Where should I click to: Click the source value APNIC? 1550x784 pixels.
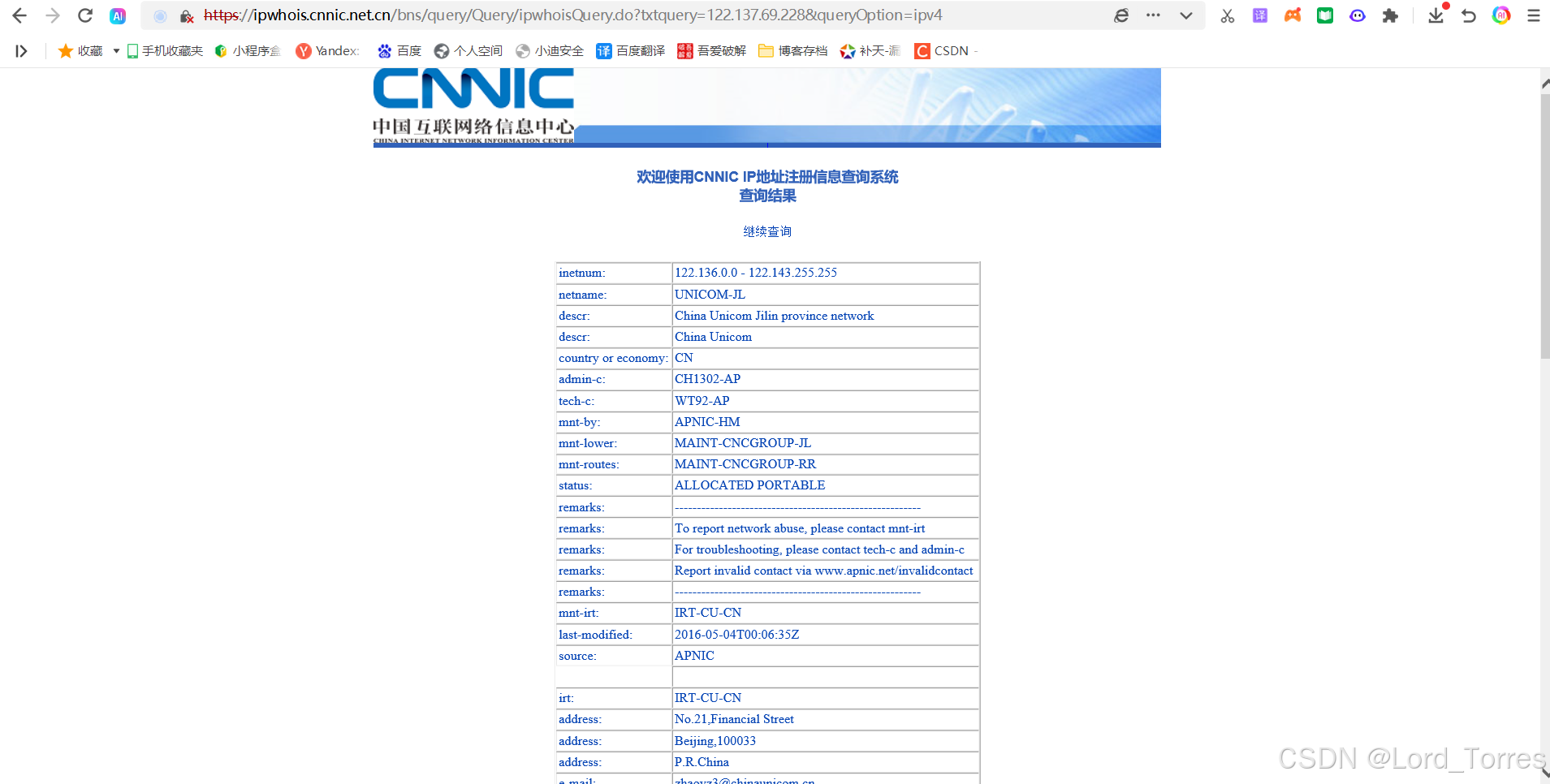tap(694, 656)
